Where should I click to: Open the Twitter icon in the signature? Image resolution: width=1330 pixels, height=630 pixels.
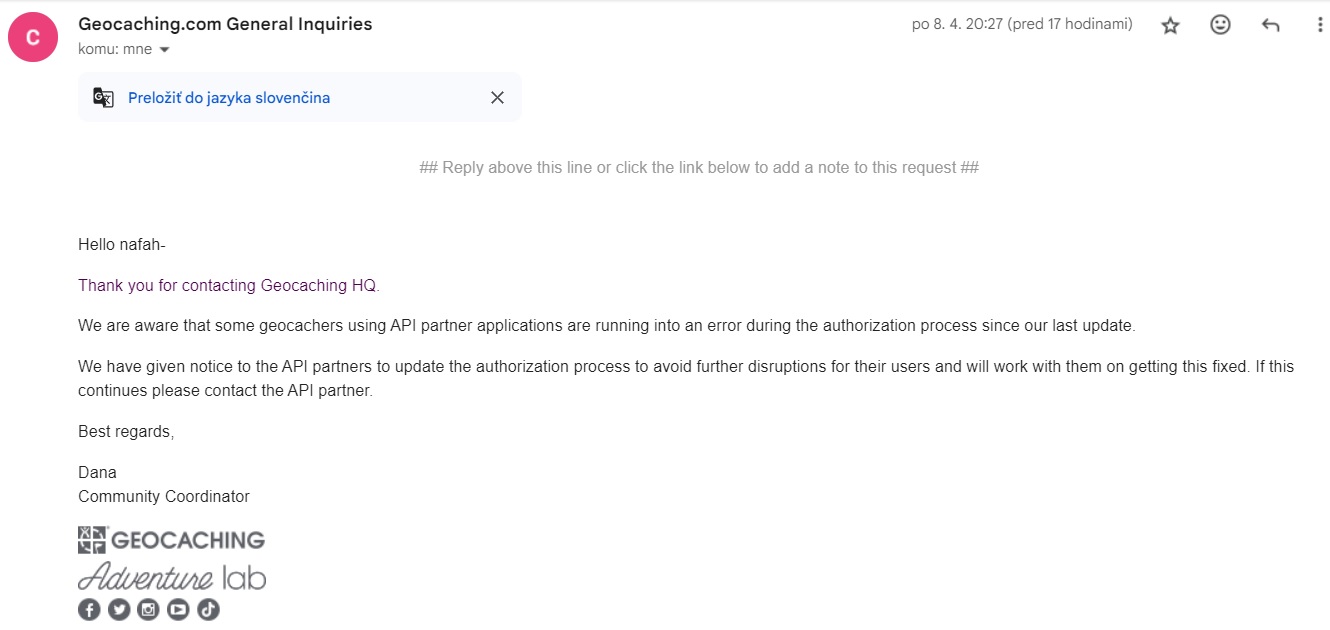click(x=119, y=609)
